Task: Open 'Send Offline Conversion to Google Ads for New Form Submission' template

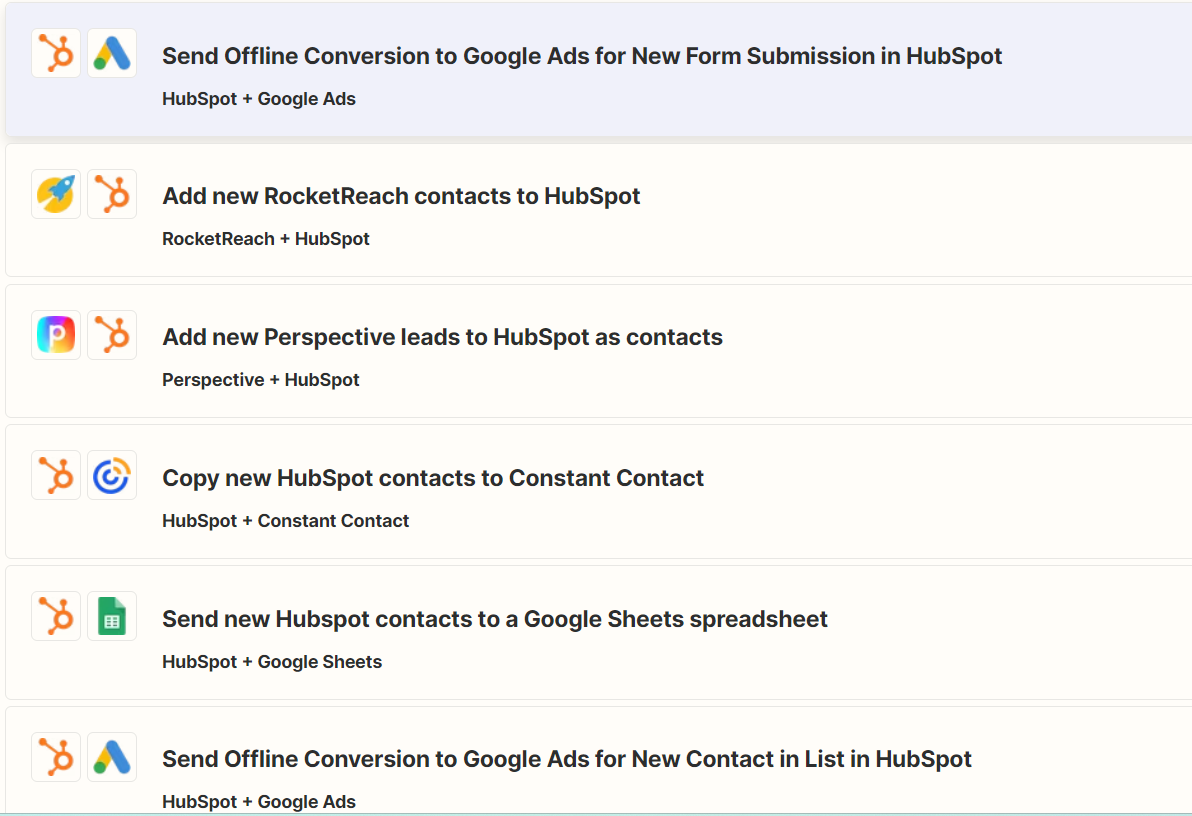Action: click(582, 56)
